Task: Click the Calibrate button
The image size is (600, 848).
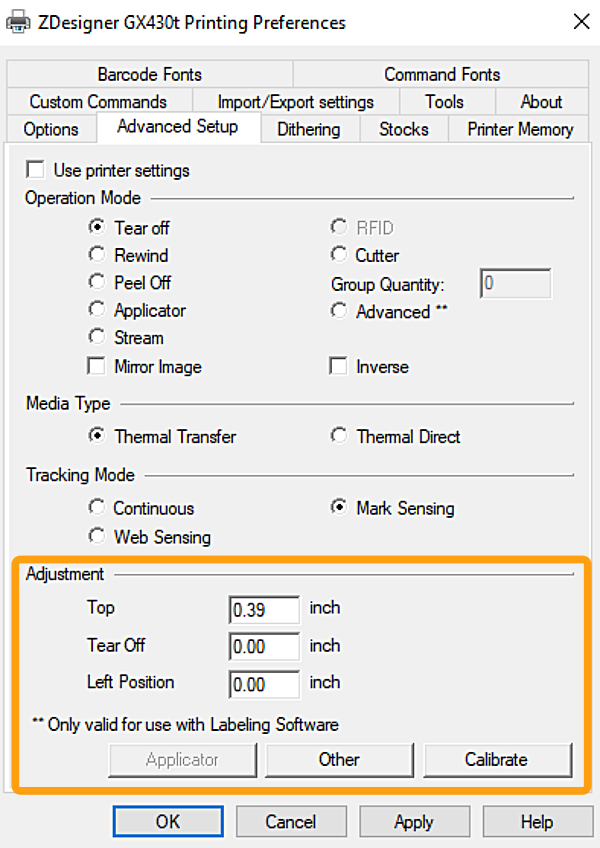Action: (x=497, y=760)
